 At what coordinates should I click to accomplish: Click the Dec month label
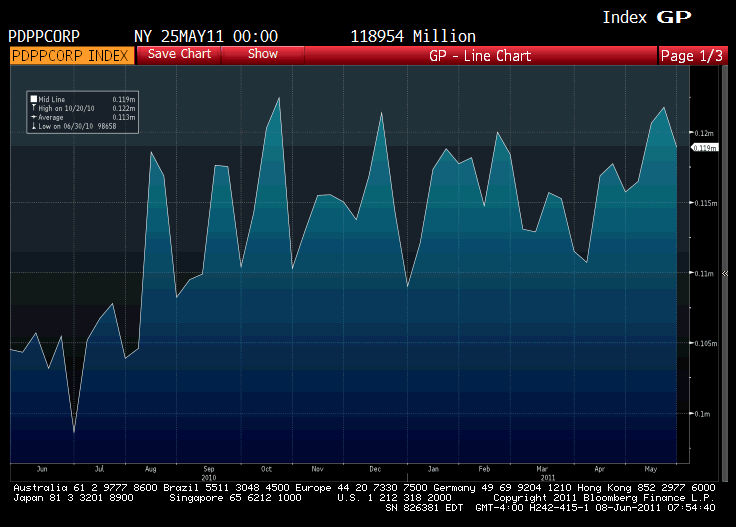(375, 469)
